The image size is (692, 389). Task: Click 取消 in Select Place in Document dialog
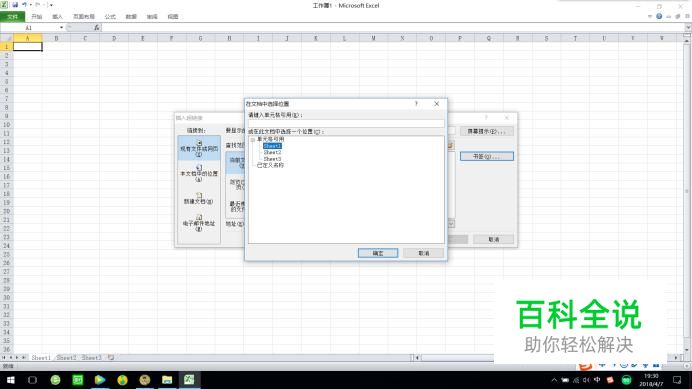point(424,253)
